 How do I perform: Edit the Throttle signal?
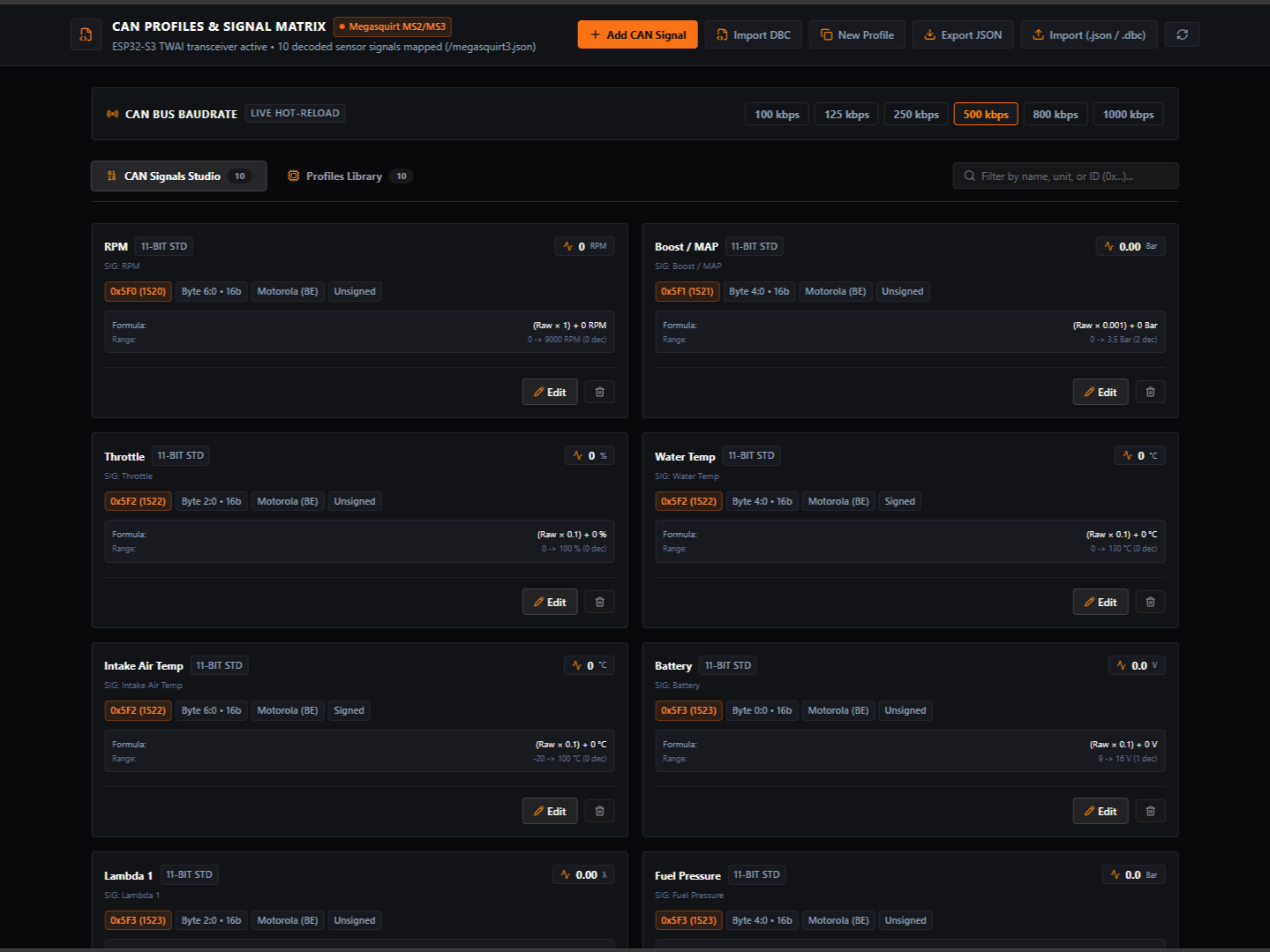550,602
